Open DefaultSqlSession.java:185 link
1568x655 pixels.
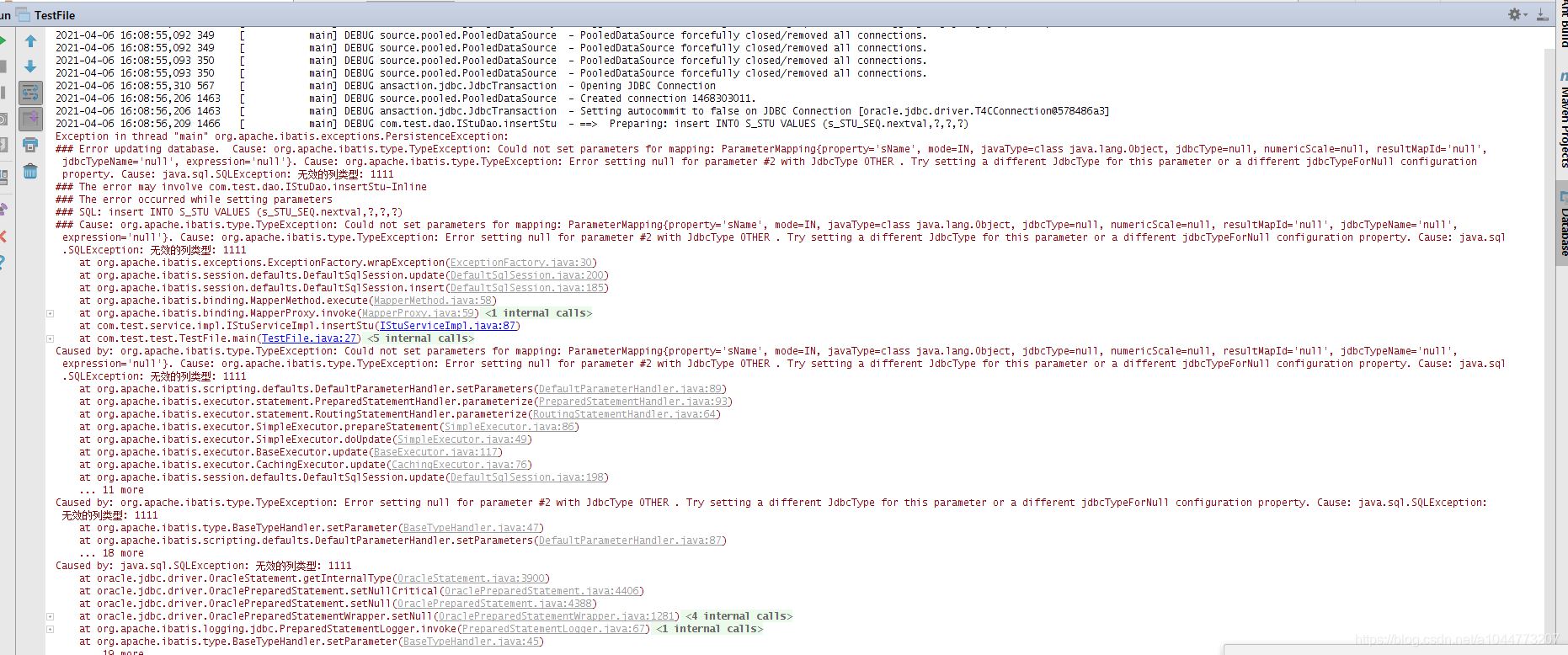[527, 288]
